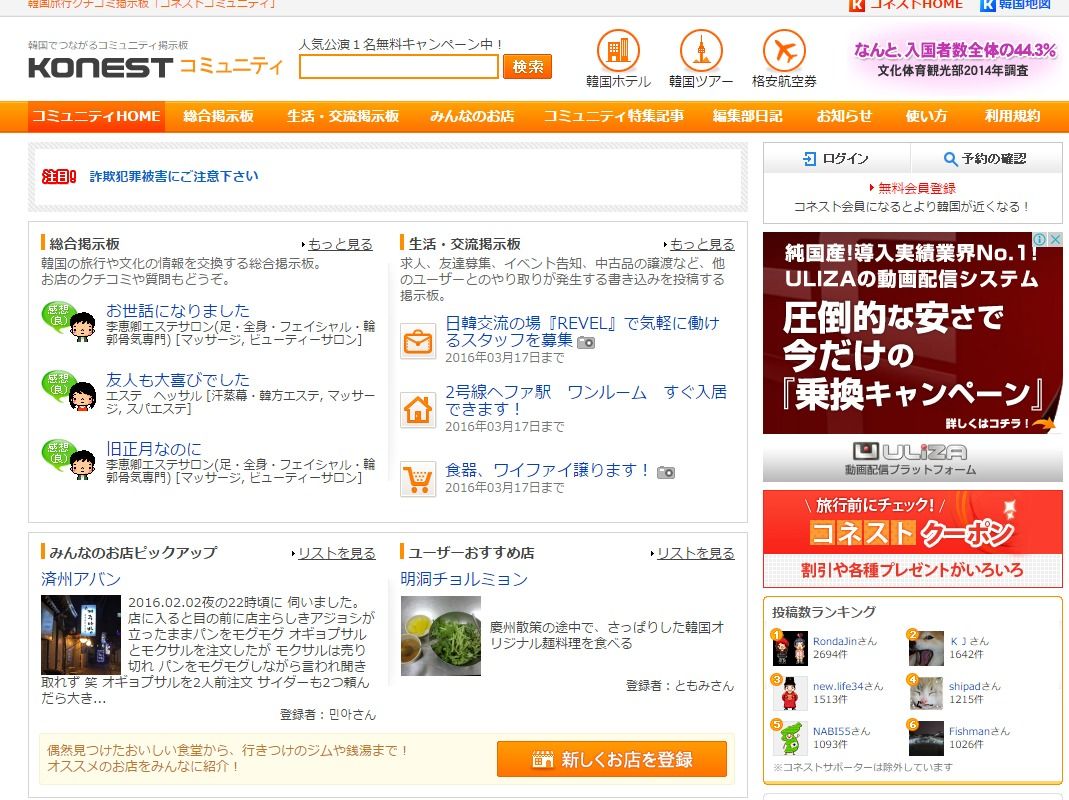Open NABI55's ranking avatar
This screenshot has height=800, width=1069.
pos(789,738)
